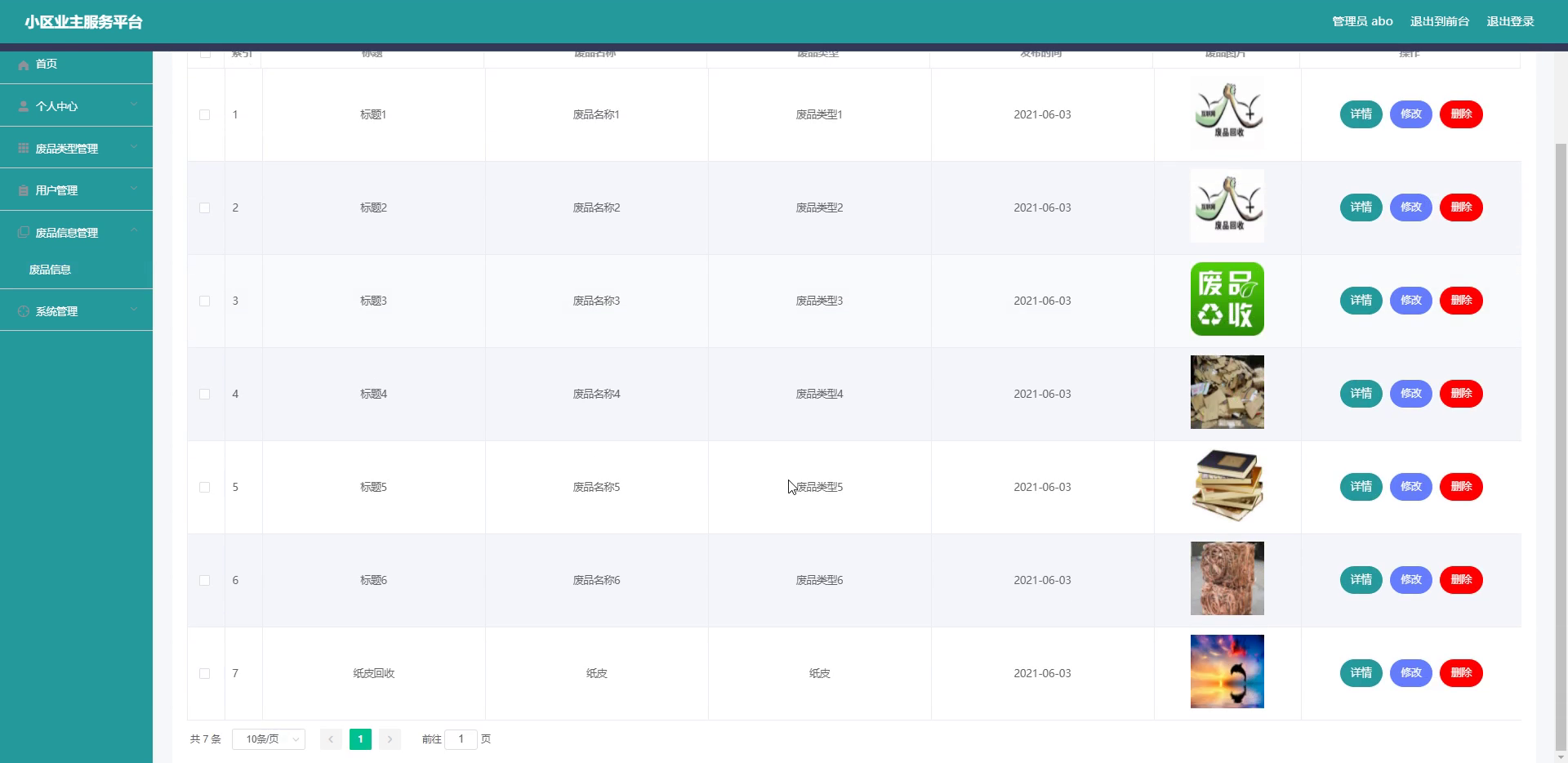The image size is (1568, 763).
Task: Click the 废品类型2 cell
Action: (x=819, y=208)
